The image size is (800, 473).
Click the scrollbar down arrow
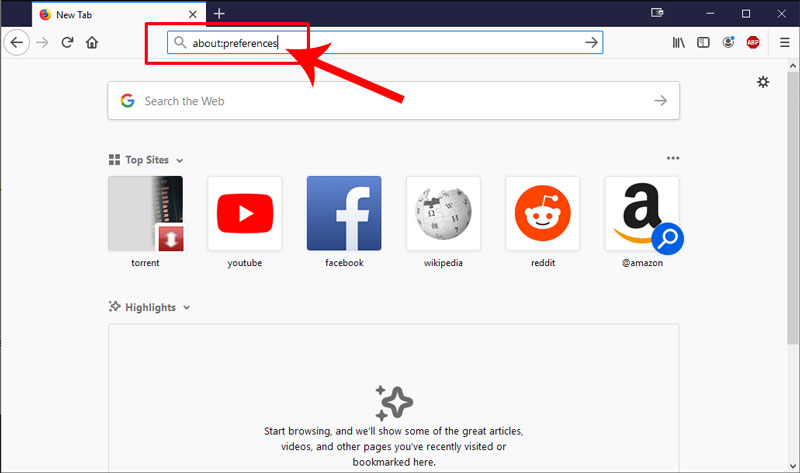[x=793, y=466]
